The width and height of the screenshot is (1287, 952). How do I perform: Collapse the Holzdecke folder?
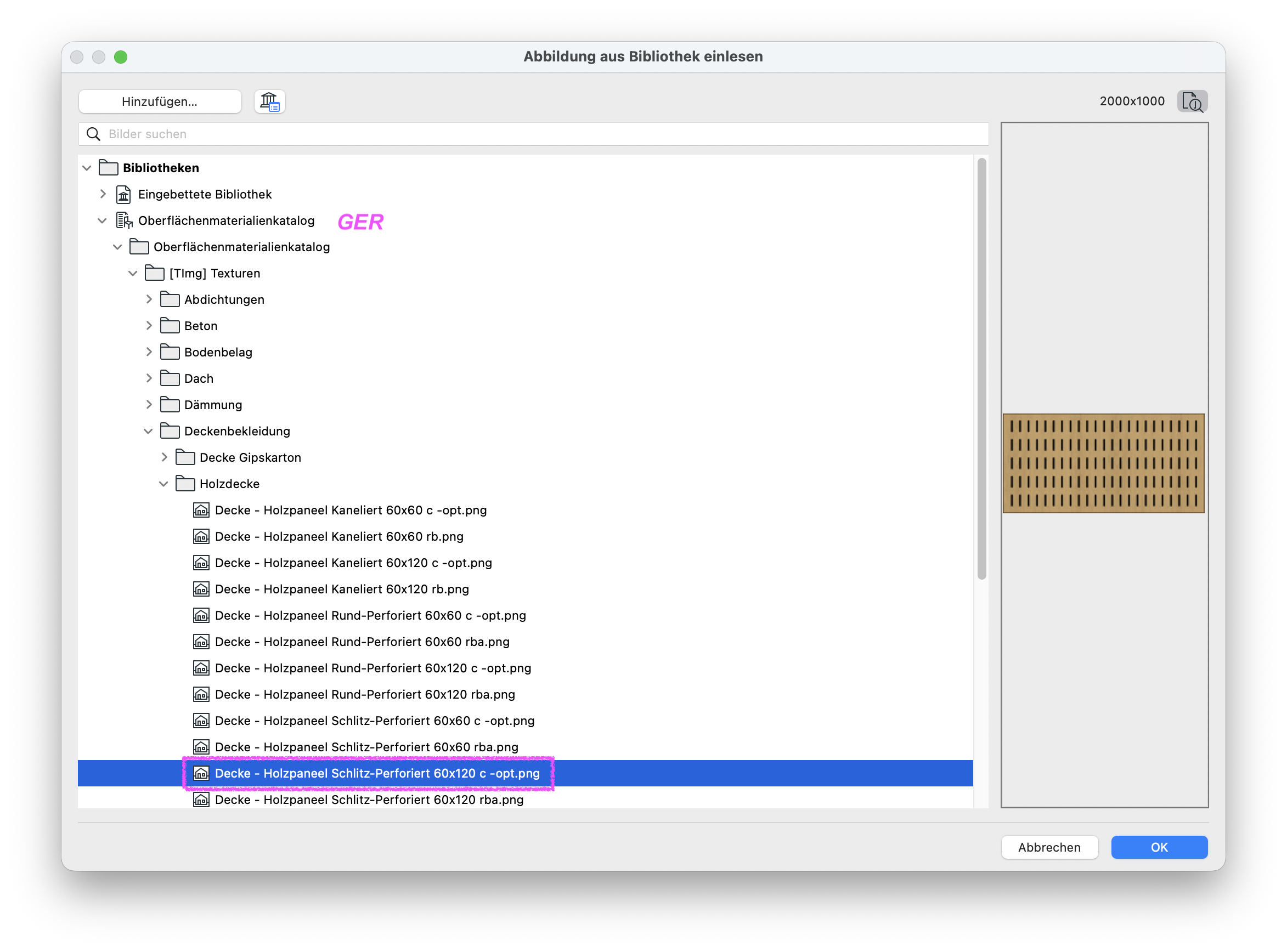(x=163, y=484)
